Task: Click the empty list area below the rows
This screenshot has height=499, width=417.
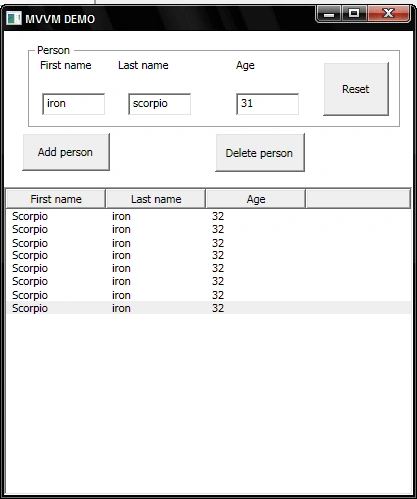Action: [209, 403]
